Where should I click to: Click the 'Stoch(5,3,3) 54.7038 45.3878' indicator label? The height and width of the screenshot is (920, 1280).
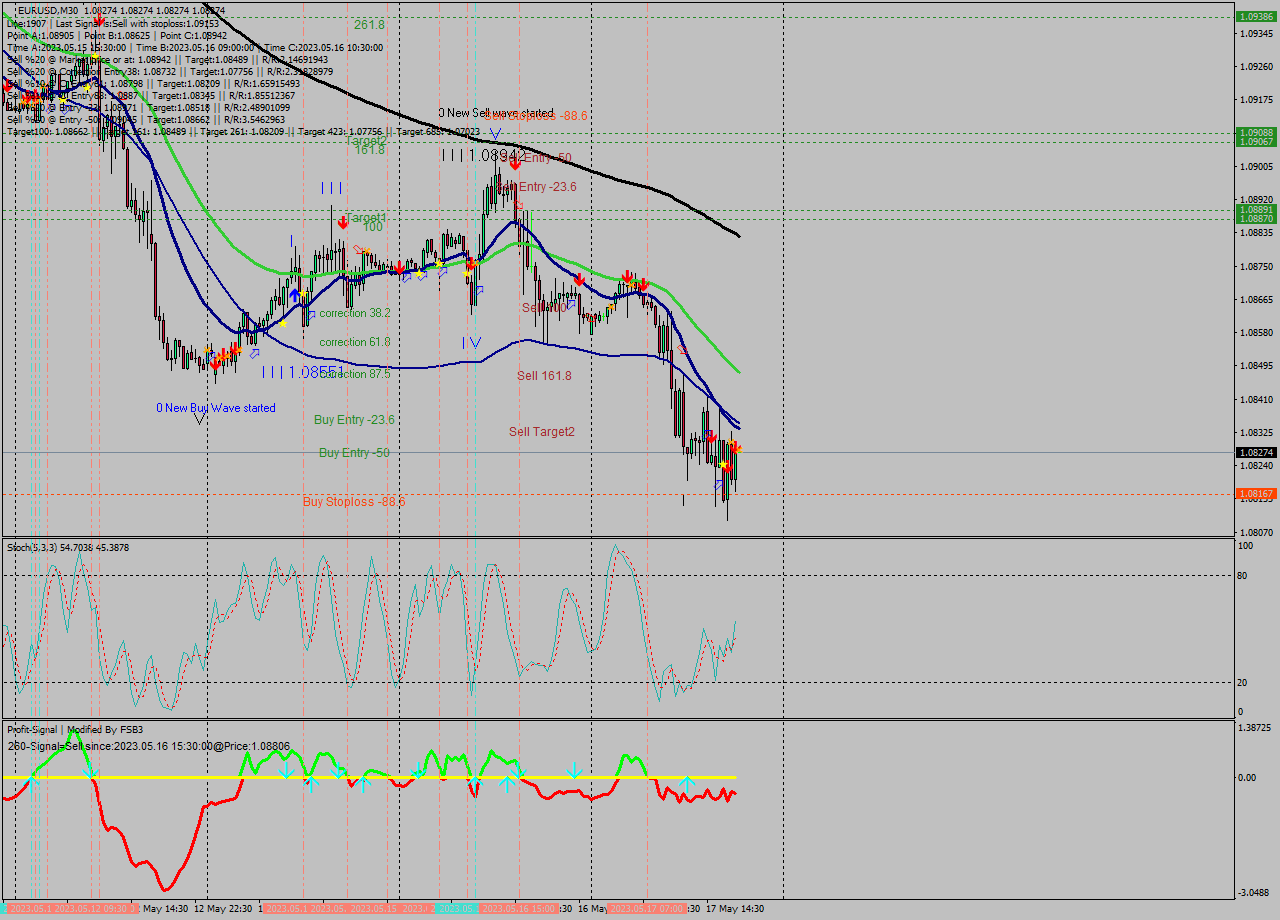pos(68,548)
